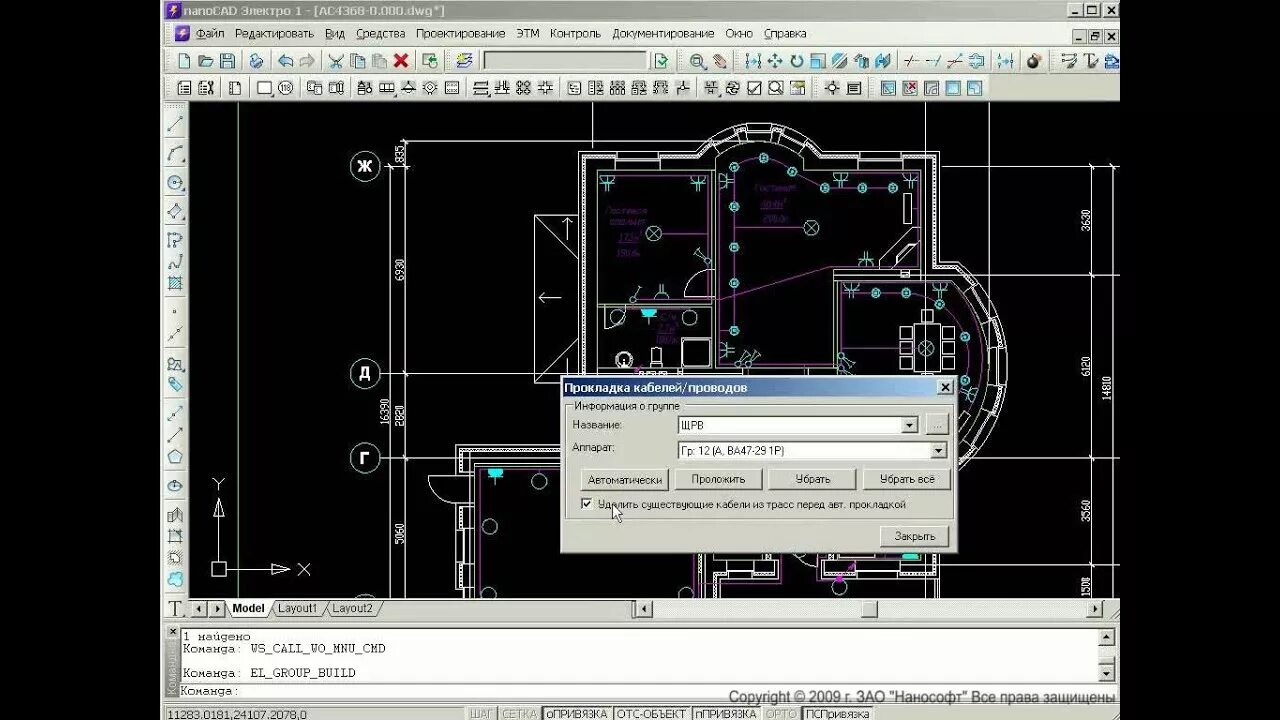The image size is (1280, 720).
Task: Open the Средства menu
Action: 381,33
